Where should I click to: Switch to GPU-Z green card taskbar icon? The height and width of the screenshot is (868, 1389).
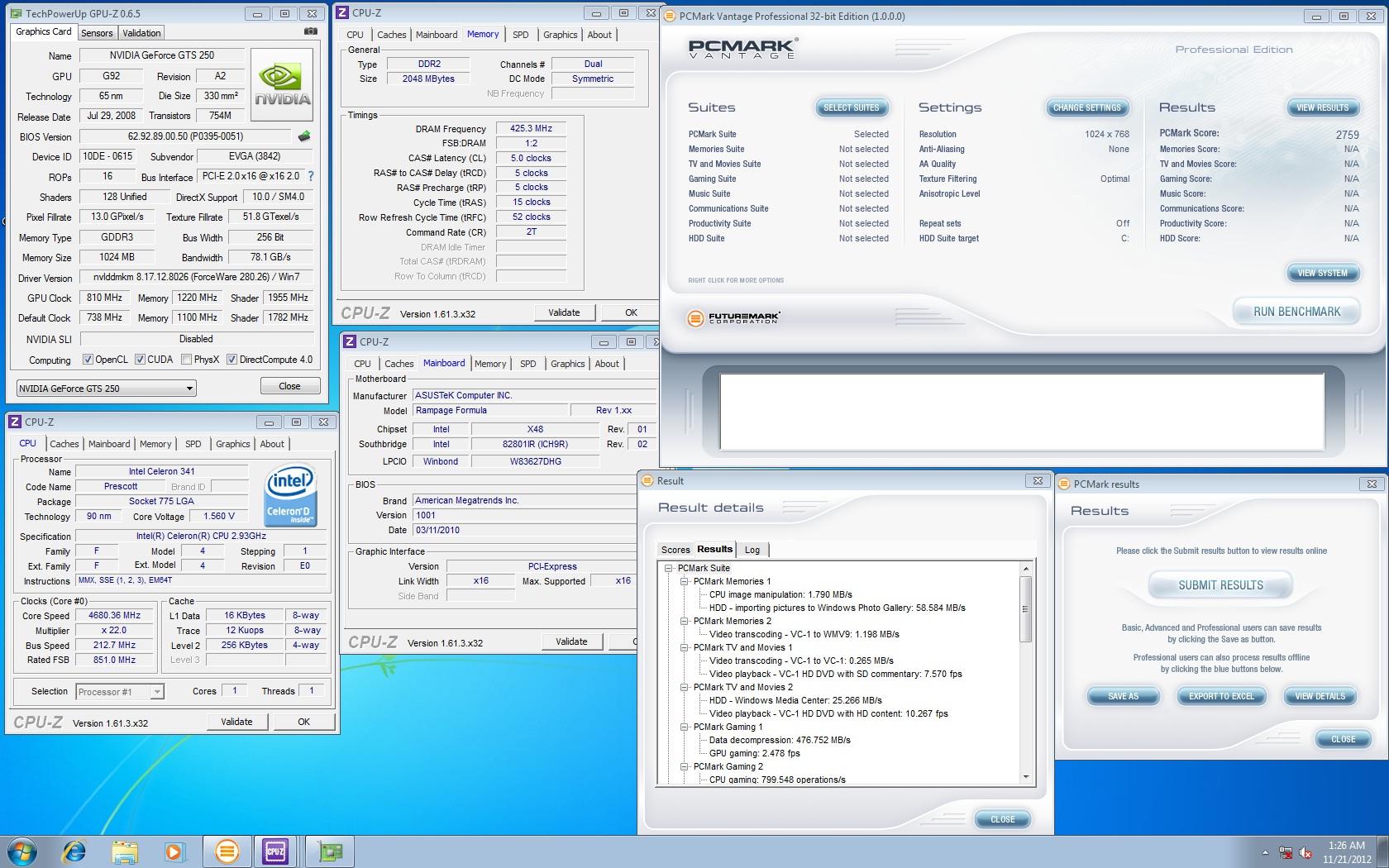[330, 851]
